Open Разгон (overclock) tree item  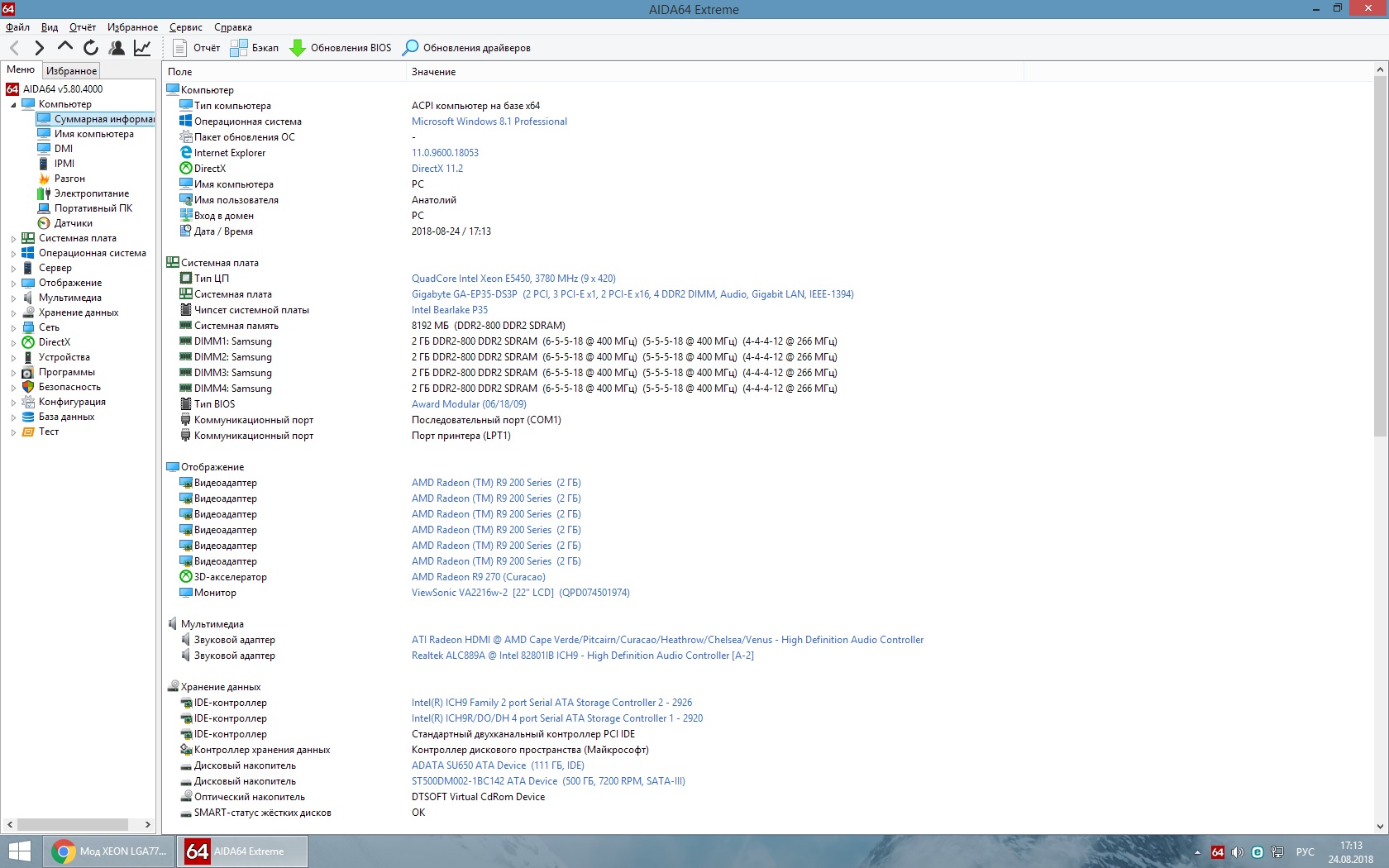pos(69,179)
